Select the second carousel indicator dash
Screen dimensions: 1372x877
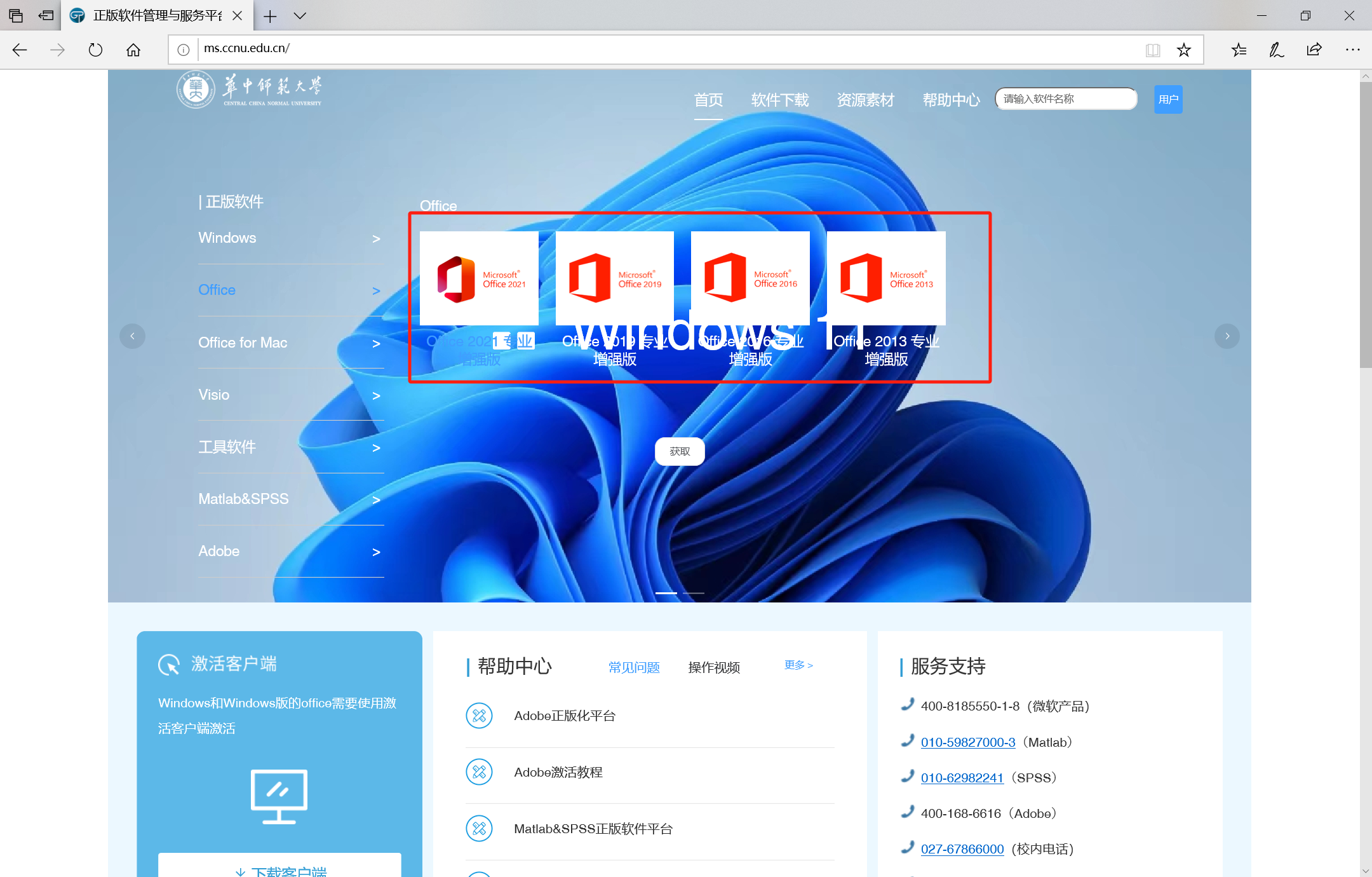pyautogui.click(x=694, y=593)
